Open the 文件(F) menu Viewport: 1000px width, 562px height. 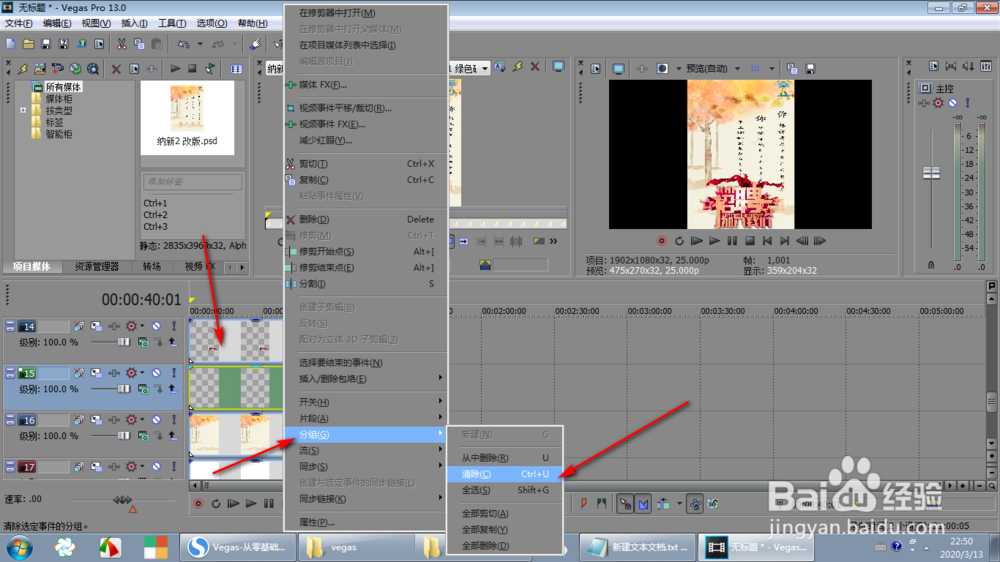pyautogui.click(x=19, y=23)
